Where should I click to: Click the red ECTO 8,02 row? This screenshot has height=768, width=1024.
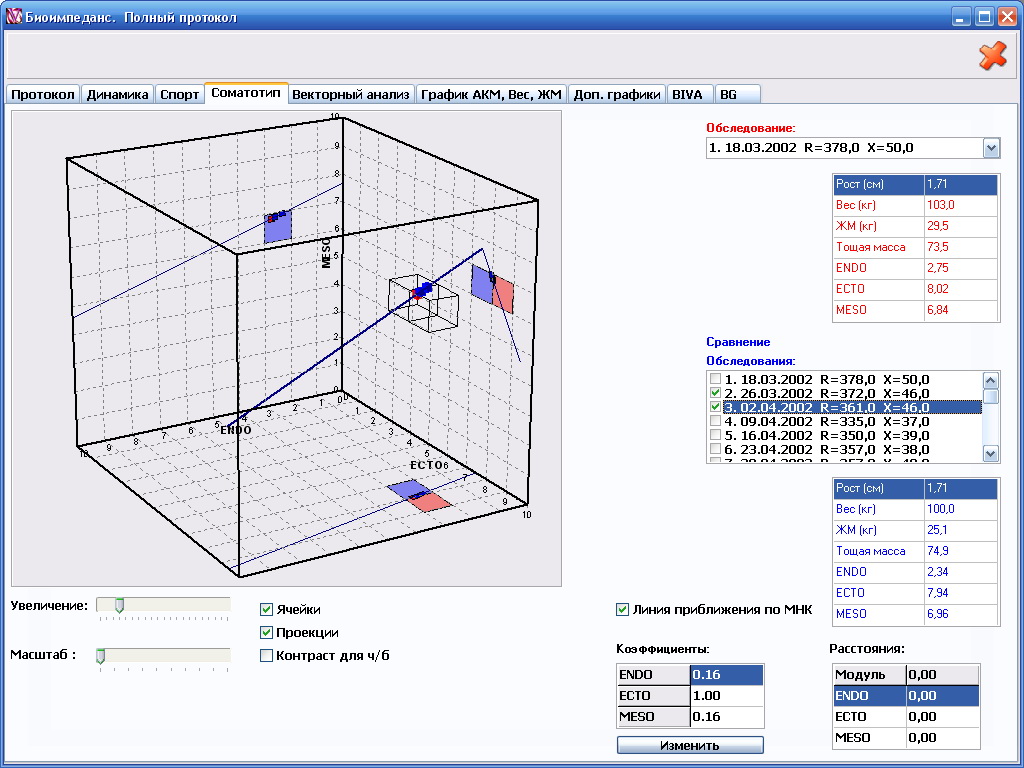[x=916, y=289]
